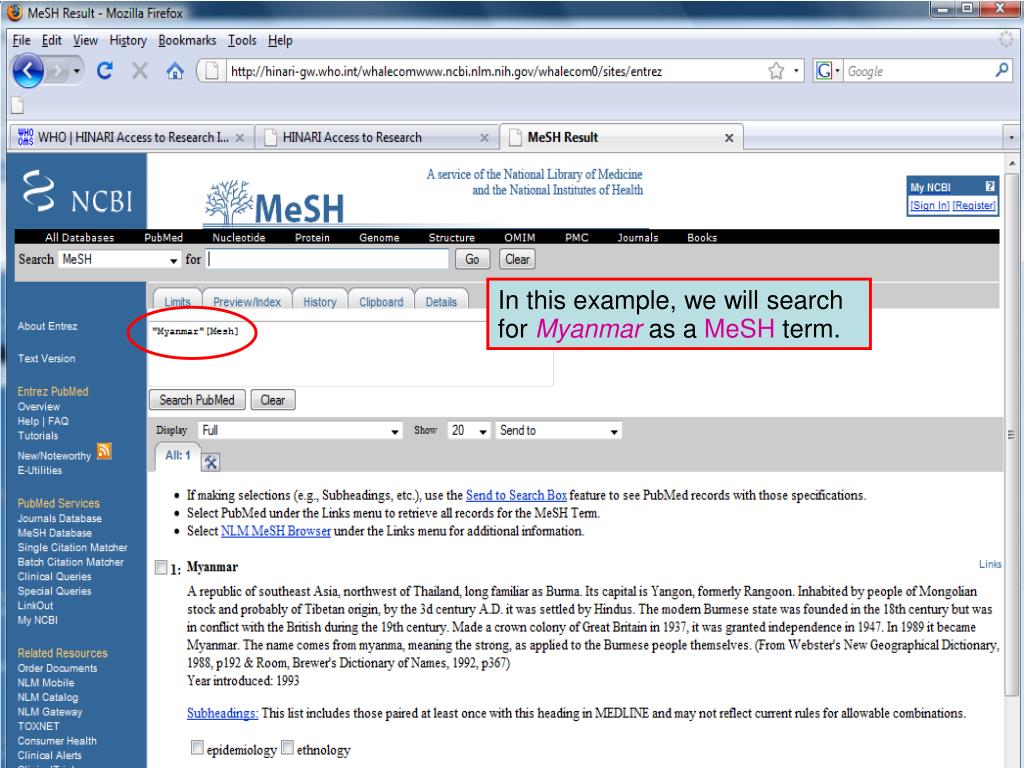Open the File menu
1024x768 pixels.
pyautogui.click(x=22, y=40)
